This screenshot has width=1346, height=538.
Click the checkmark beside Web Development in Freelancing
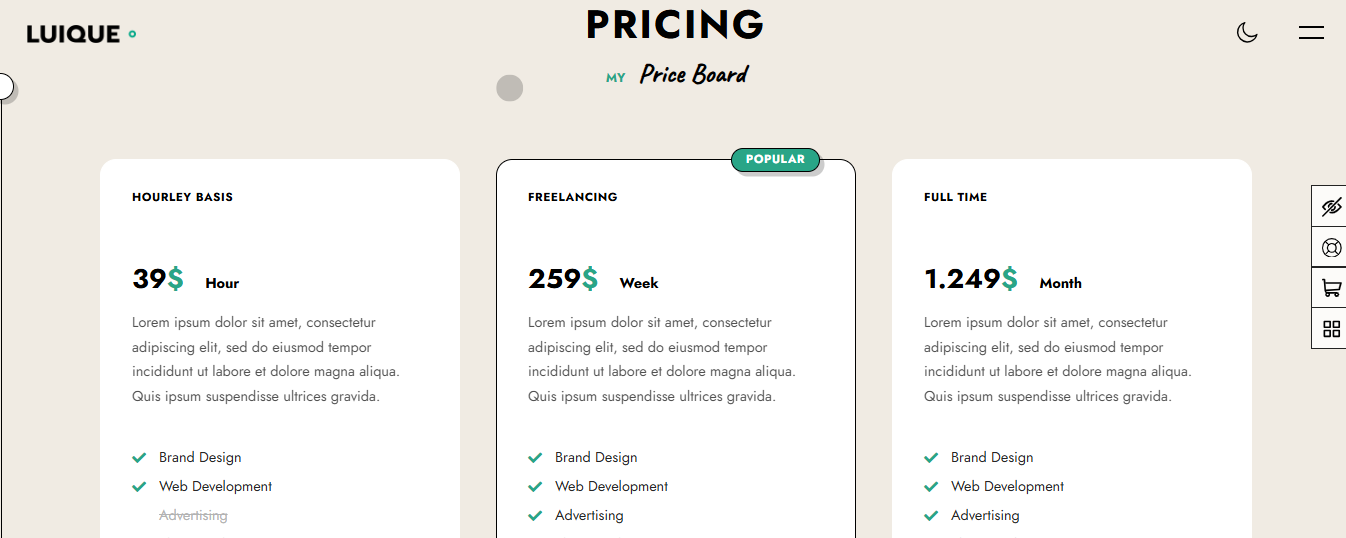535,487
